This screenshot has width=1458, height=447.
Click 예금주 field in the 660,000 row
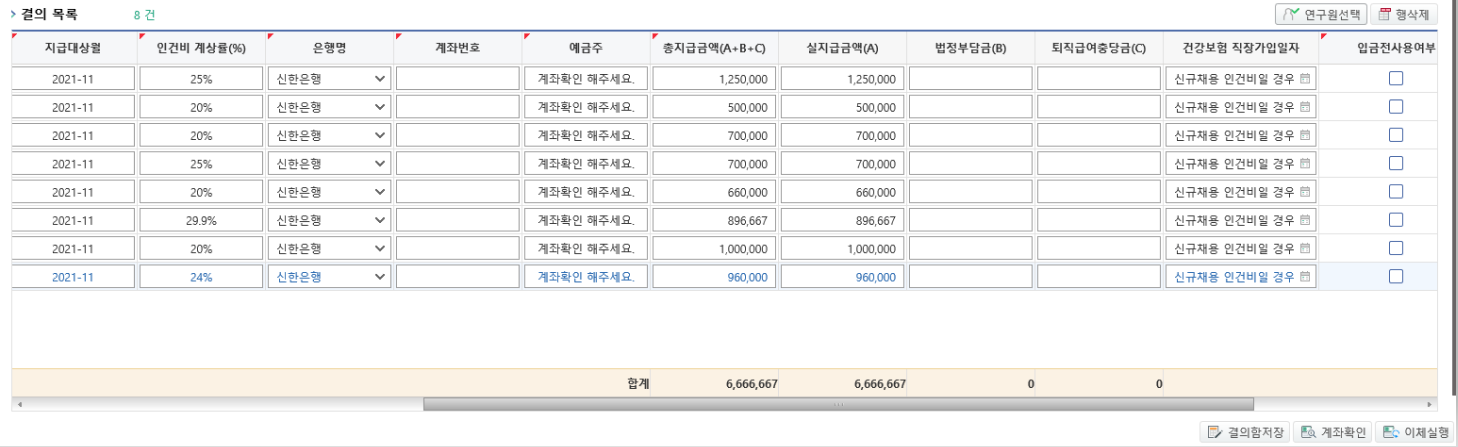click(586, 192)
